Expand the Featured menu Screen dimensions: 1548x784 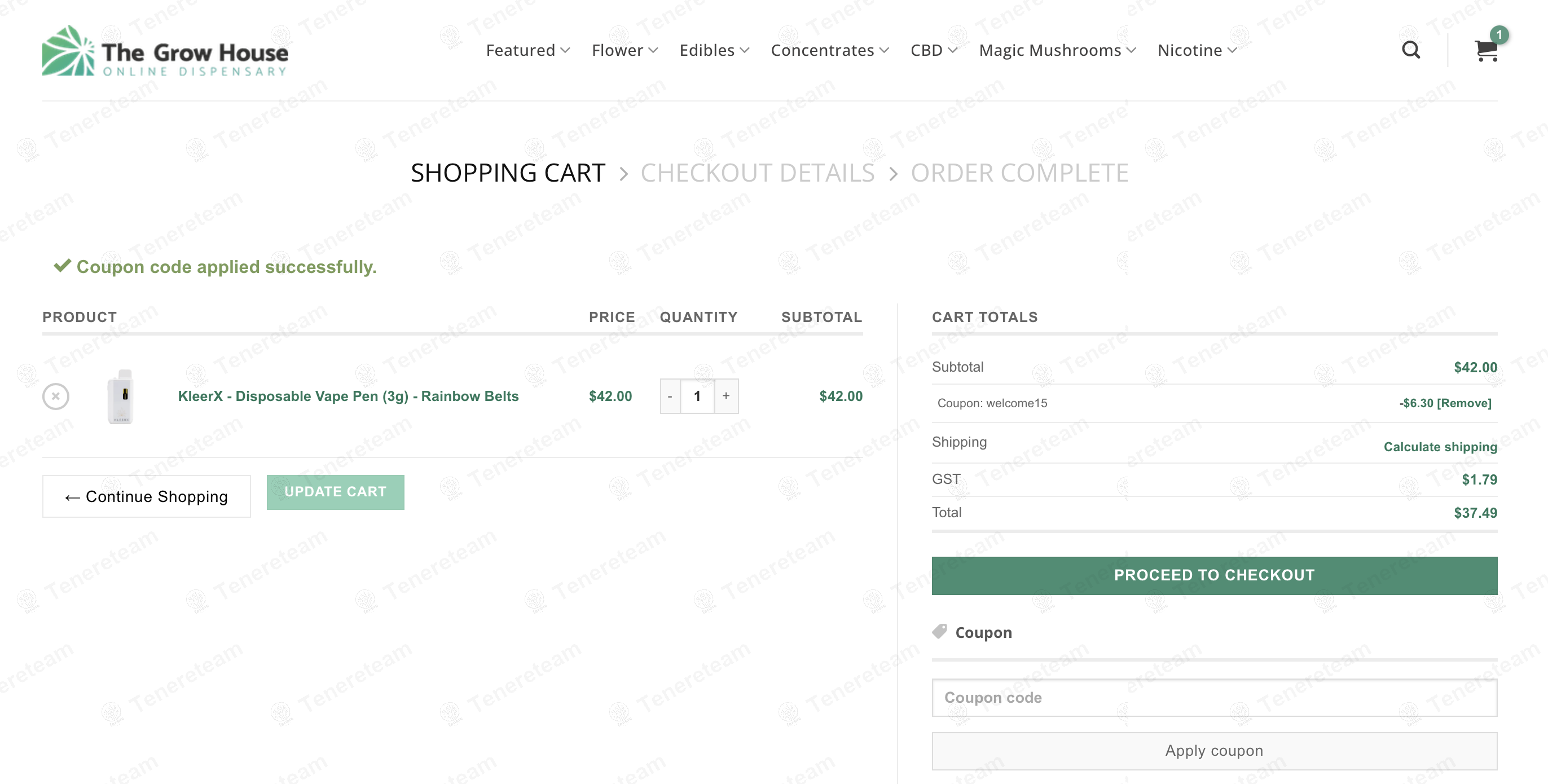coord(527,50)
